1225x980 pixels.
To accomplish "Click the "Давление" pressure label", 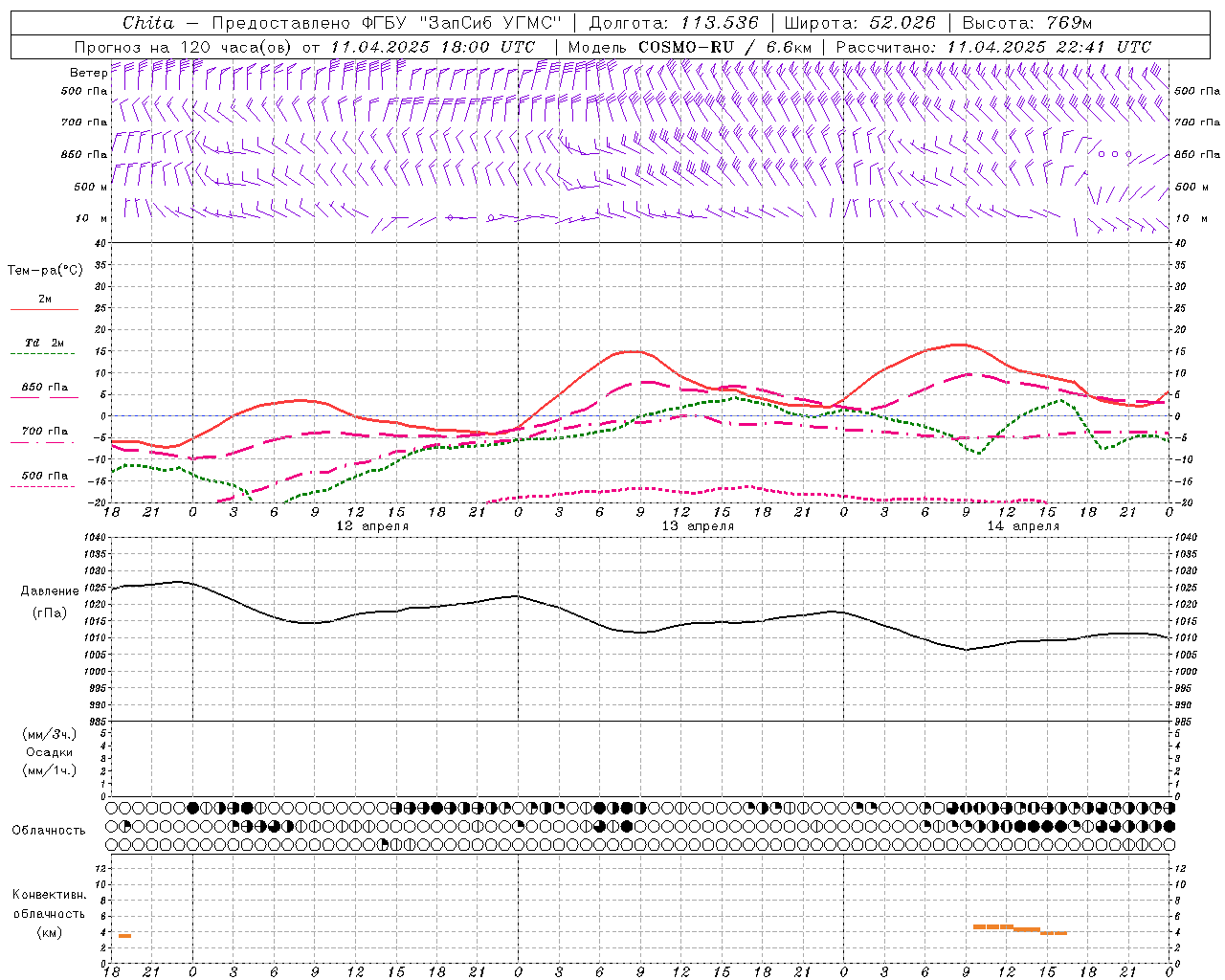I will (50, 591).
